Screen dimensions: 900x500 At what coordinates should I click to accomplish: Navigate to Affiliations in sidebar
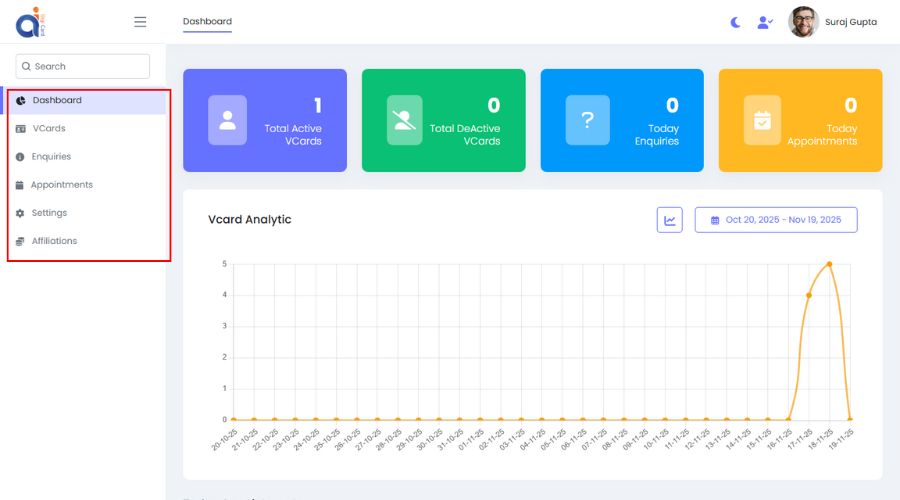(x=54, y=241)
